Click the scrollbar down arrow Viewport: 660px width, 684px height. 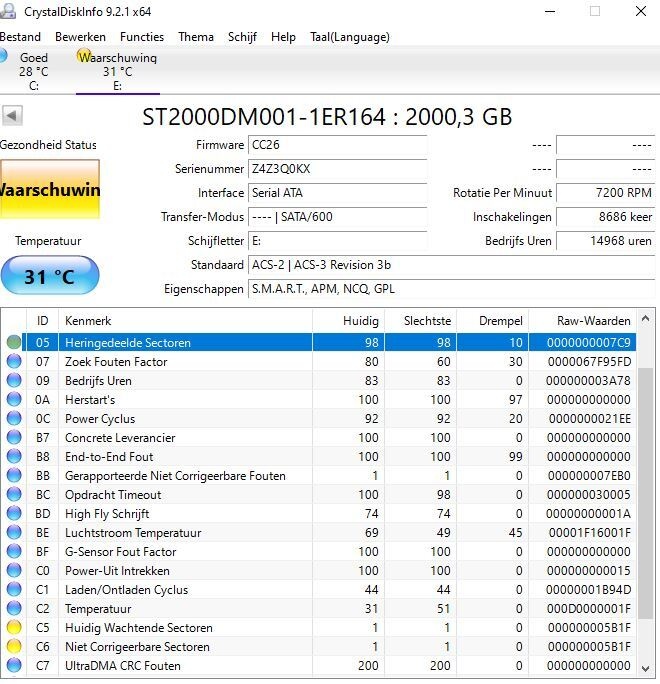coord(646,668)
